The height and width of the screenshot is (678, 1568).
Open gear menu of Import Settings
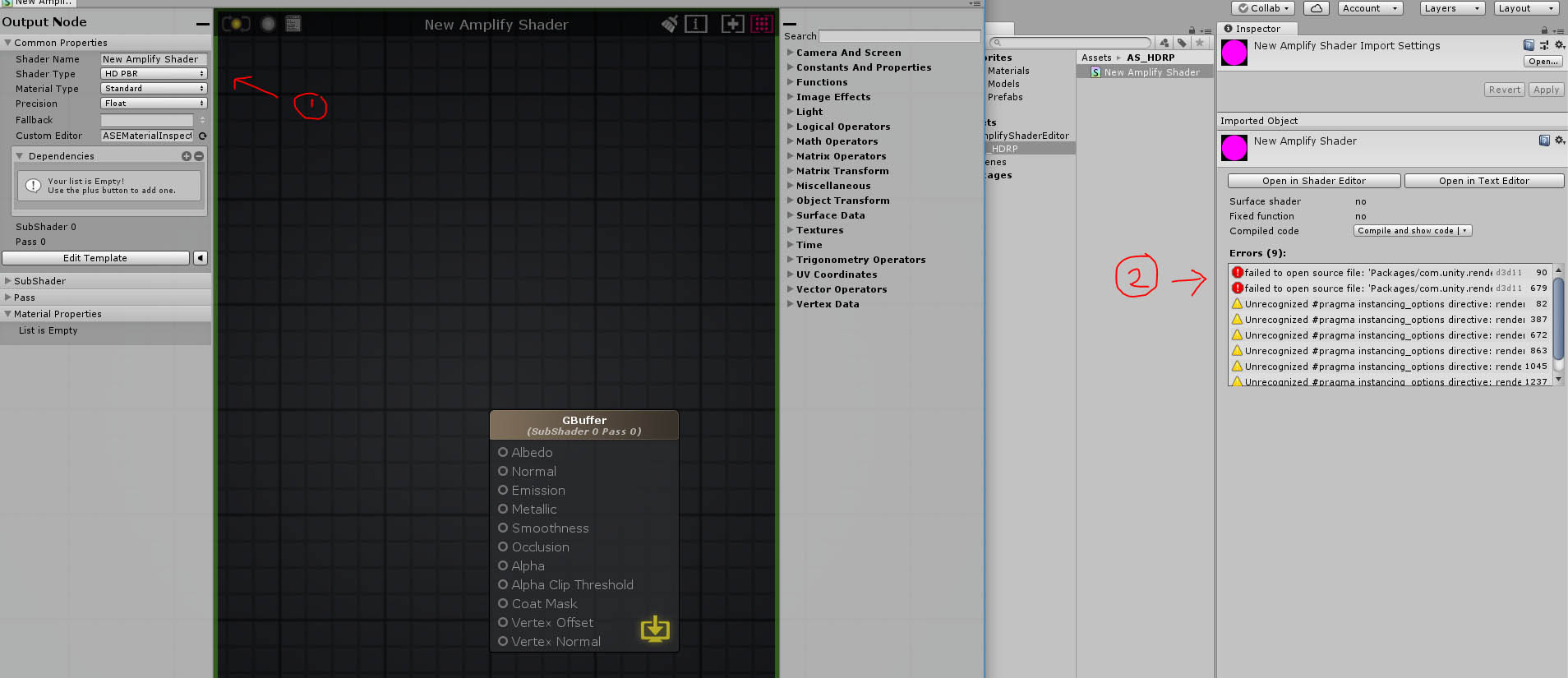tap(1559, 45)
